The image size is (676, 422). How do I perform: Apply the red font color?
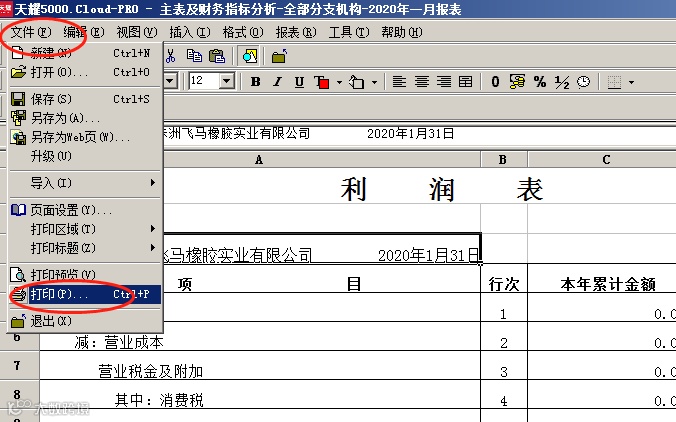tap(322, 82)
